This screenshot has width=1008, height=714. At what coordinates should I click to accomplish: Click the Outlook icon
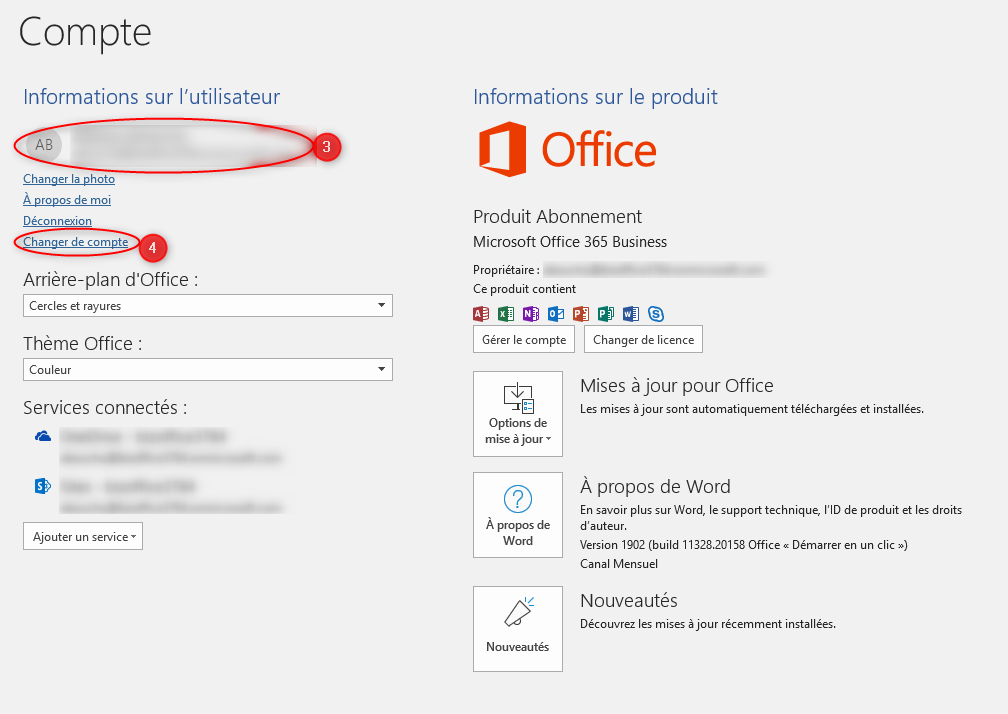tap(556, 314)
